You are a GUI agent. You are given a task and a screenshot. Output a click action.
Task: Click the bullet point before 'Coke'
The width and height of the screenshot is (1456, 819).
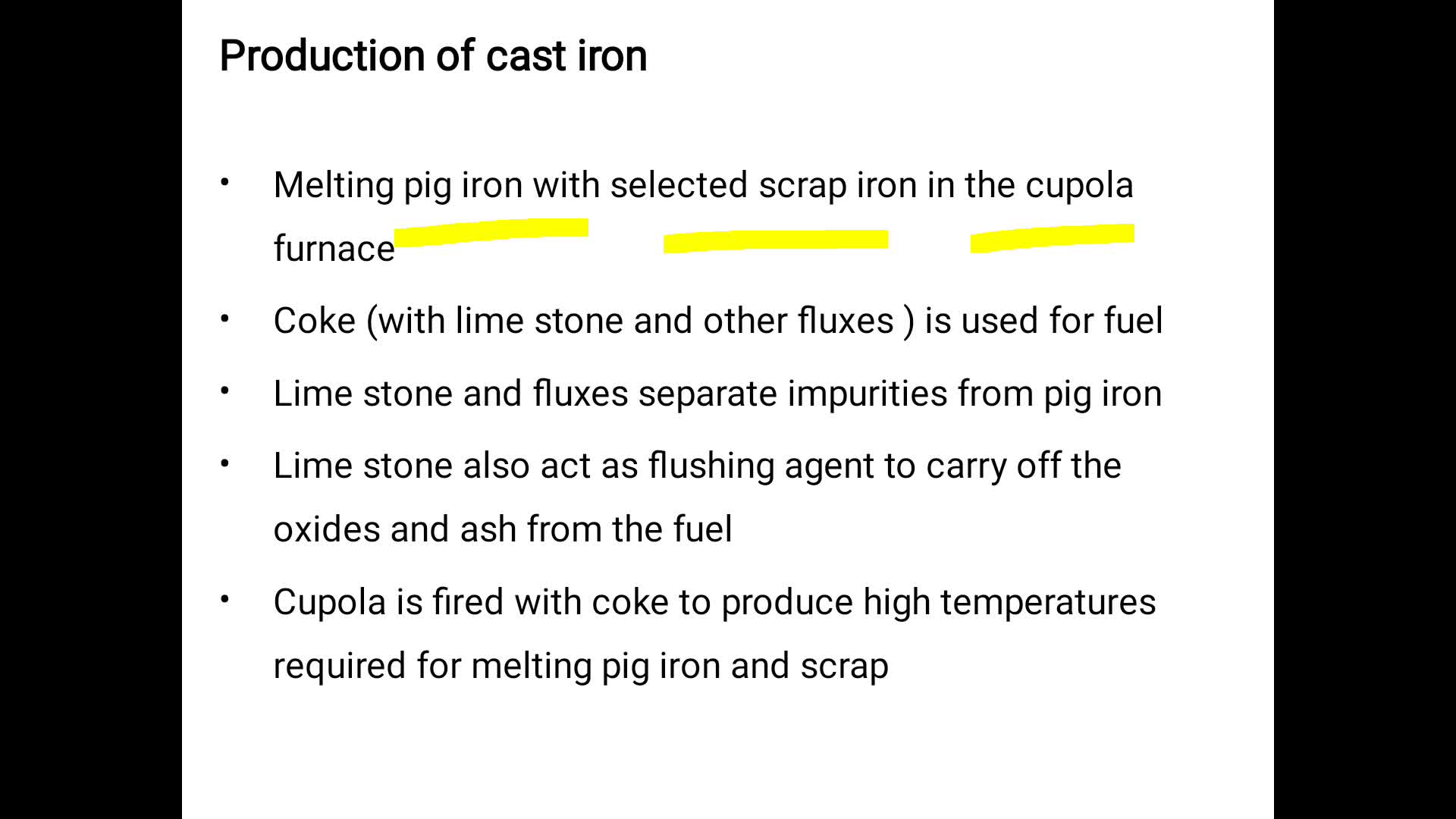click(225, 318)
